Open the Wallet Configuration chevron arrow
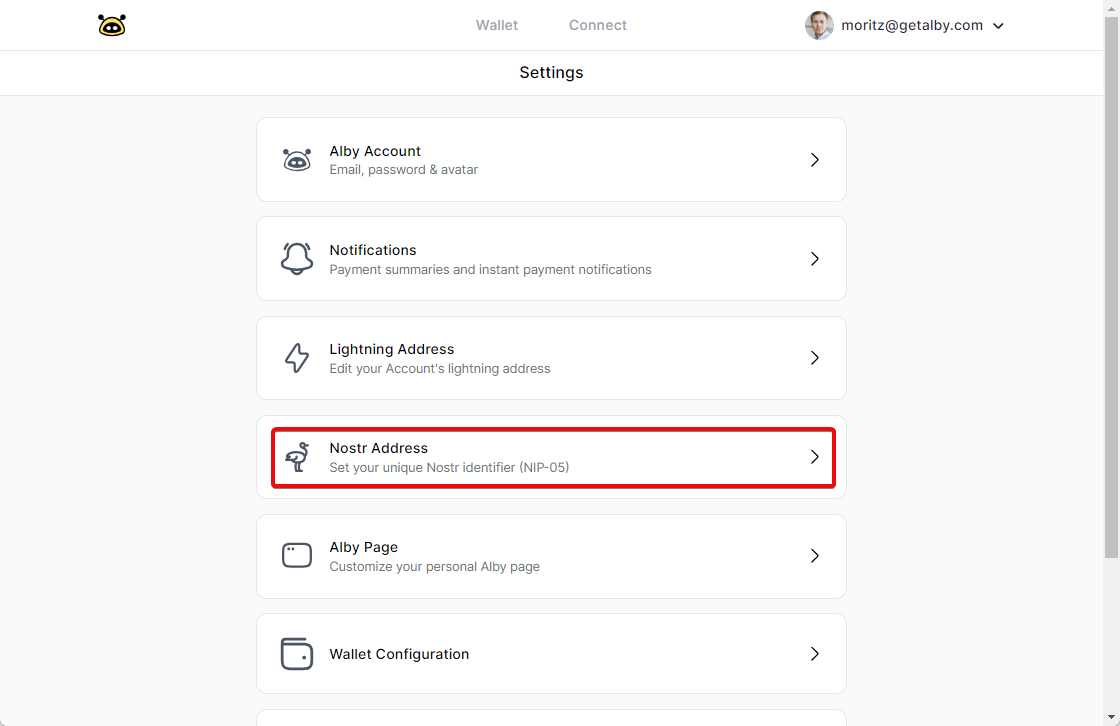The width and height of the screenshot is (1120, 726). [x=815, y=654]
